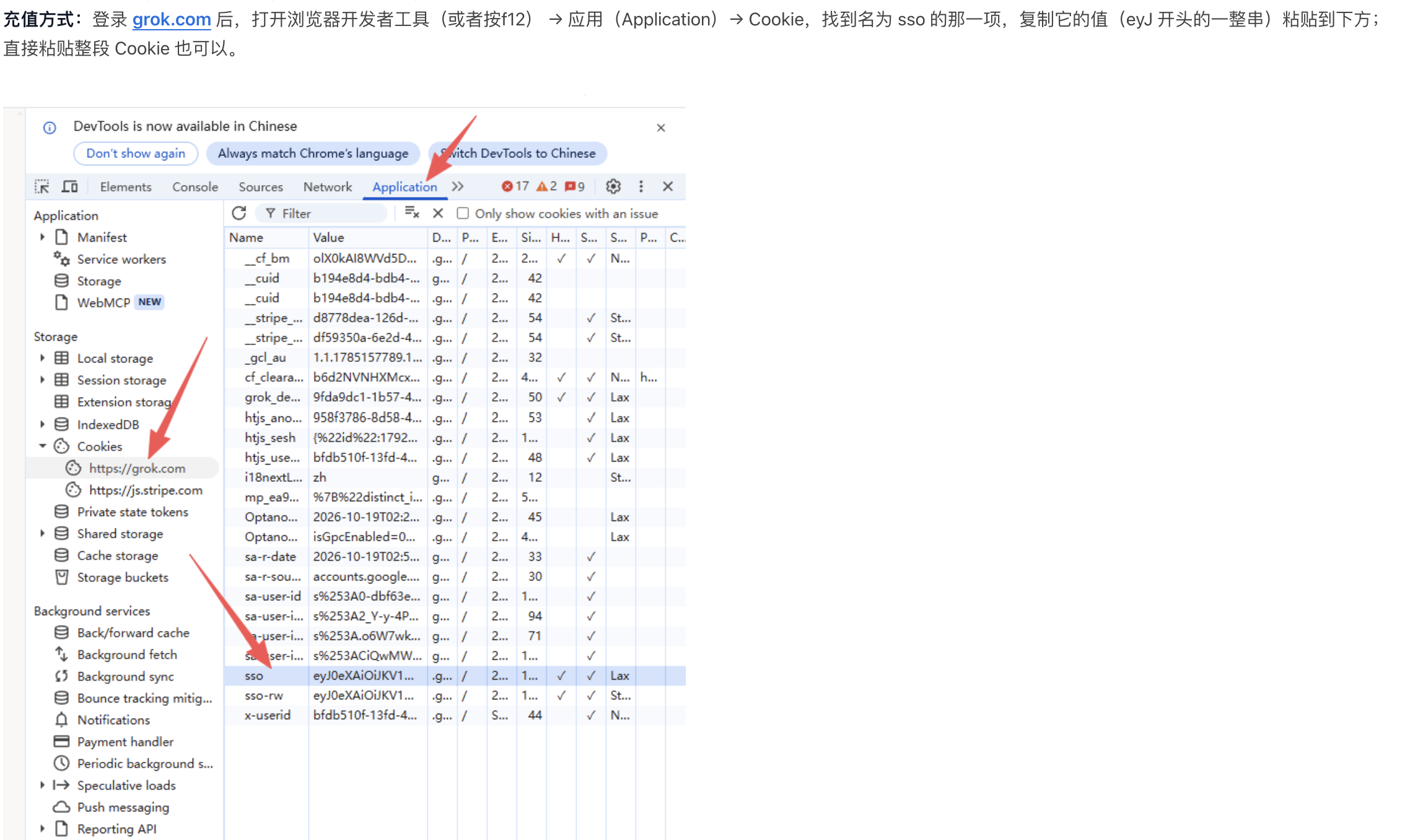The height and width of the screenshot is (840, 1405).
Task: Expand the Local storage tree item
Action: tap(42, 358)
